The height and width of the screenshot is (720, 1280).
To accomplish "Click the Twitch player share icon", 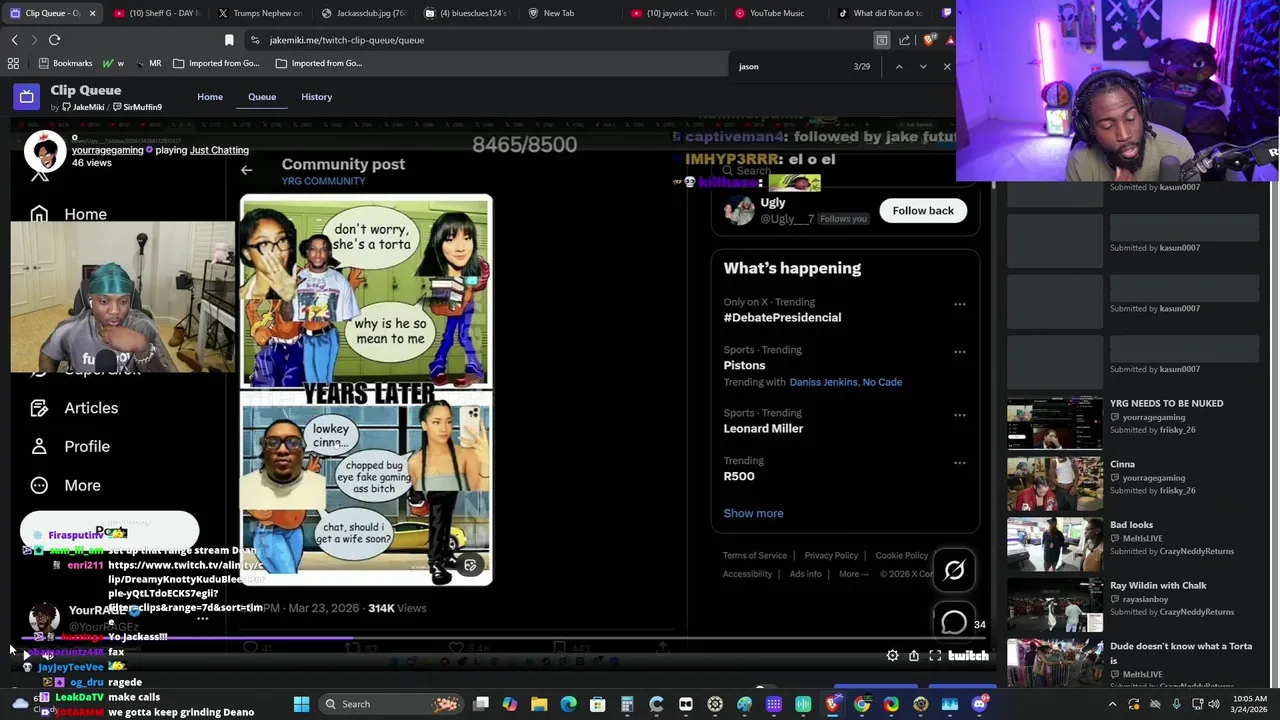I will click(914, 656).
